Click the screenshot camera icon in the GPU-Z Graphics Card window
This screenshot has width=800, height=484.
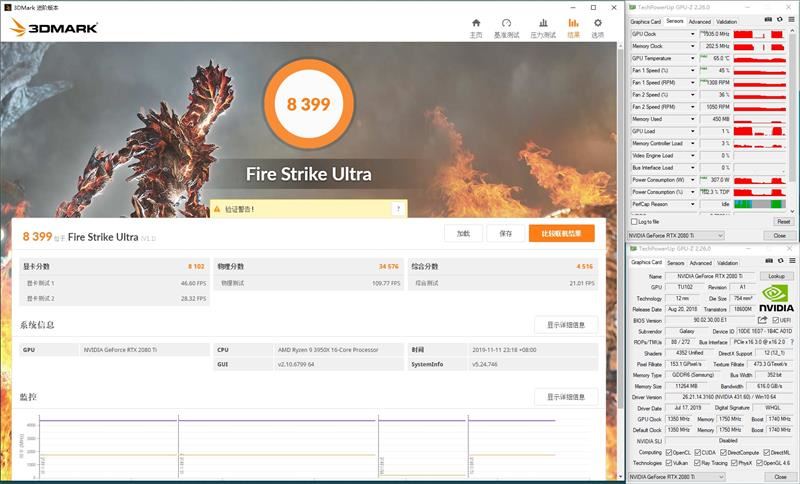point(769,261)
